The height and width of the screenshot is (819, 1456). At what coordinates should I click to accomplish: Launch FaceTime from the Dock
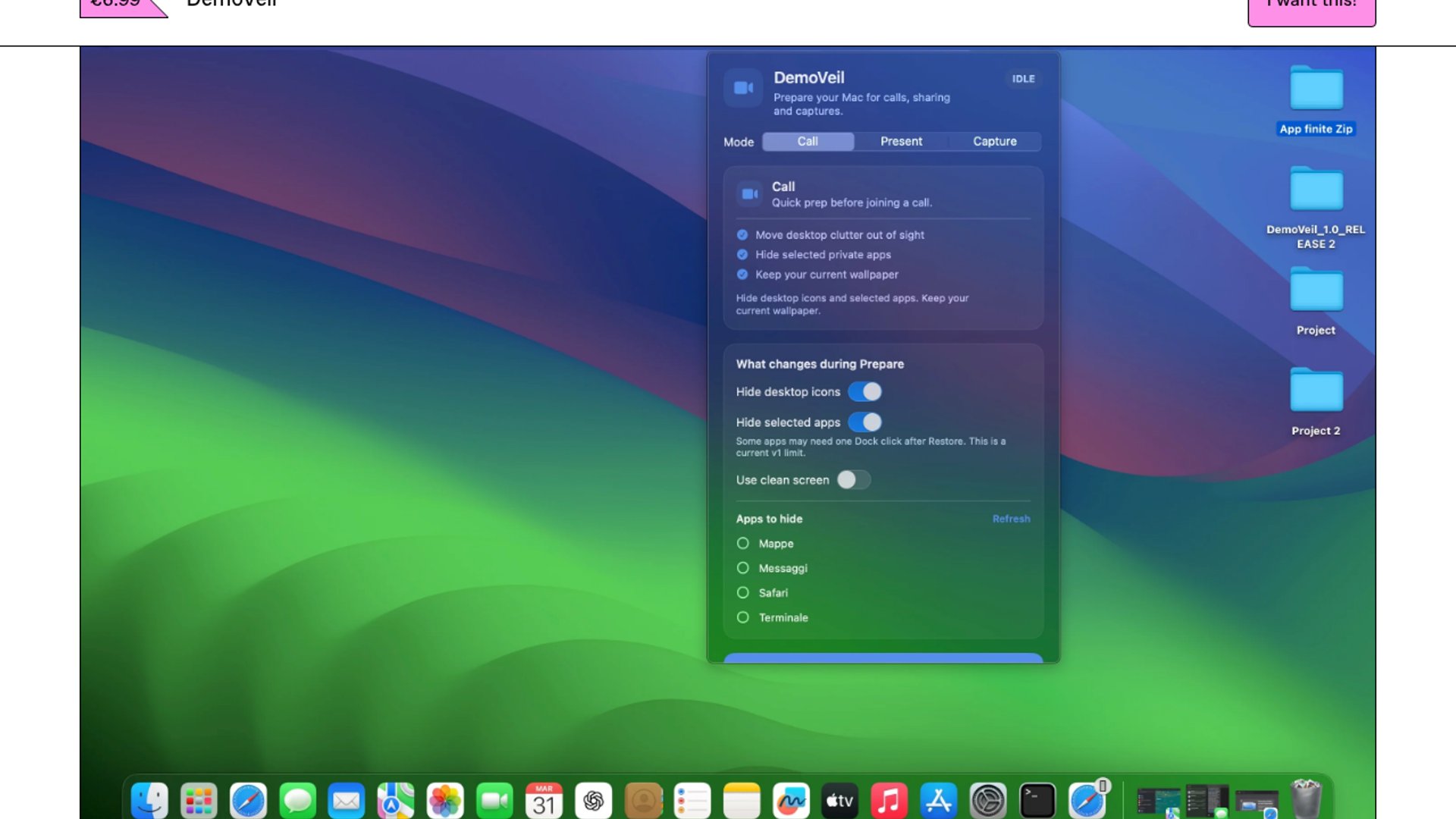(494, 801)
